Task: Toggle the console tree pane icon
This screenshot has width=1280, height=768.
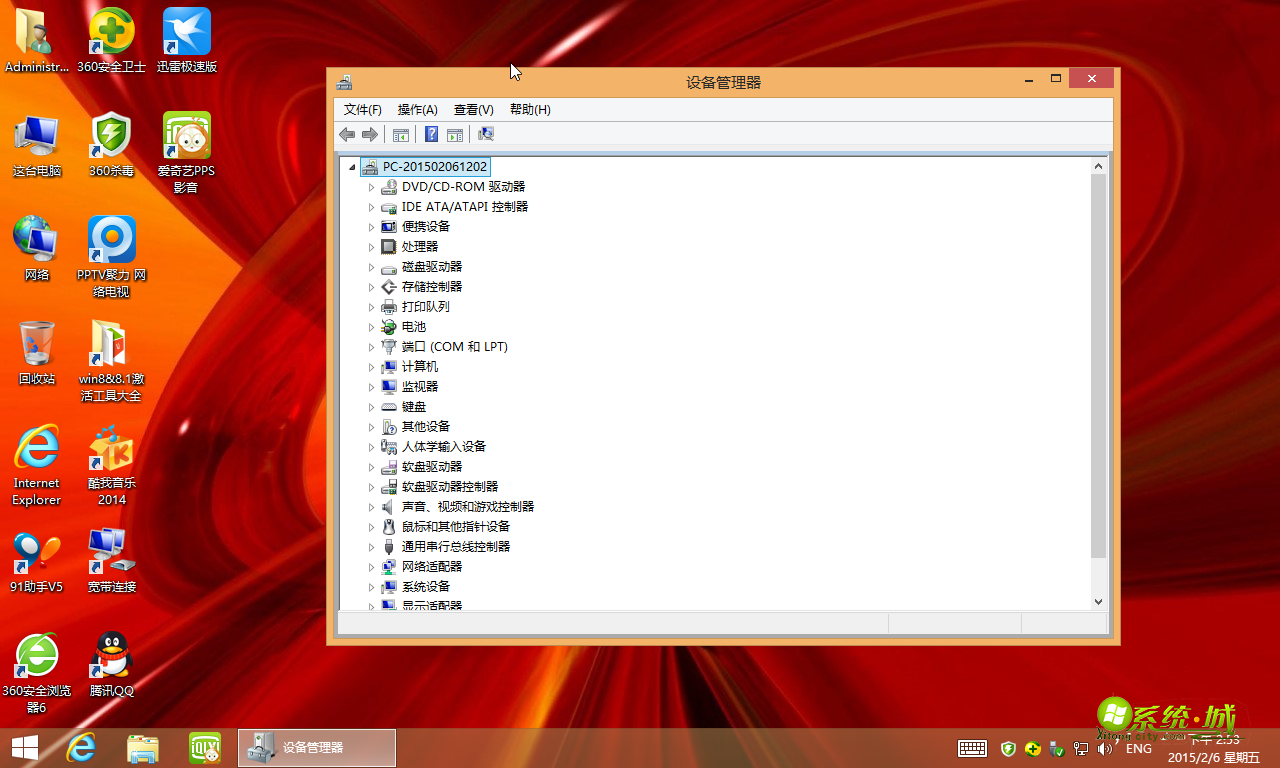Action: tap(400, 133)
